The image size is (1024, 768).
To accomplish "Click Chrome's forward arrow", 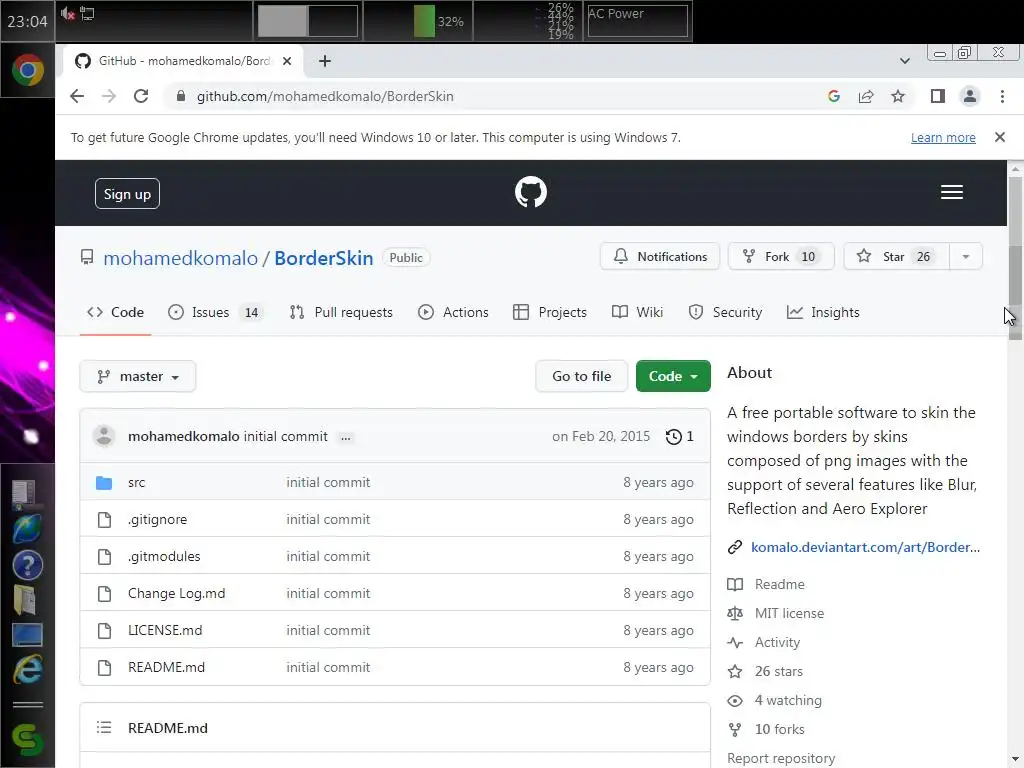I will click(x=108, y=96).
